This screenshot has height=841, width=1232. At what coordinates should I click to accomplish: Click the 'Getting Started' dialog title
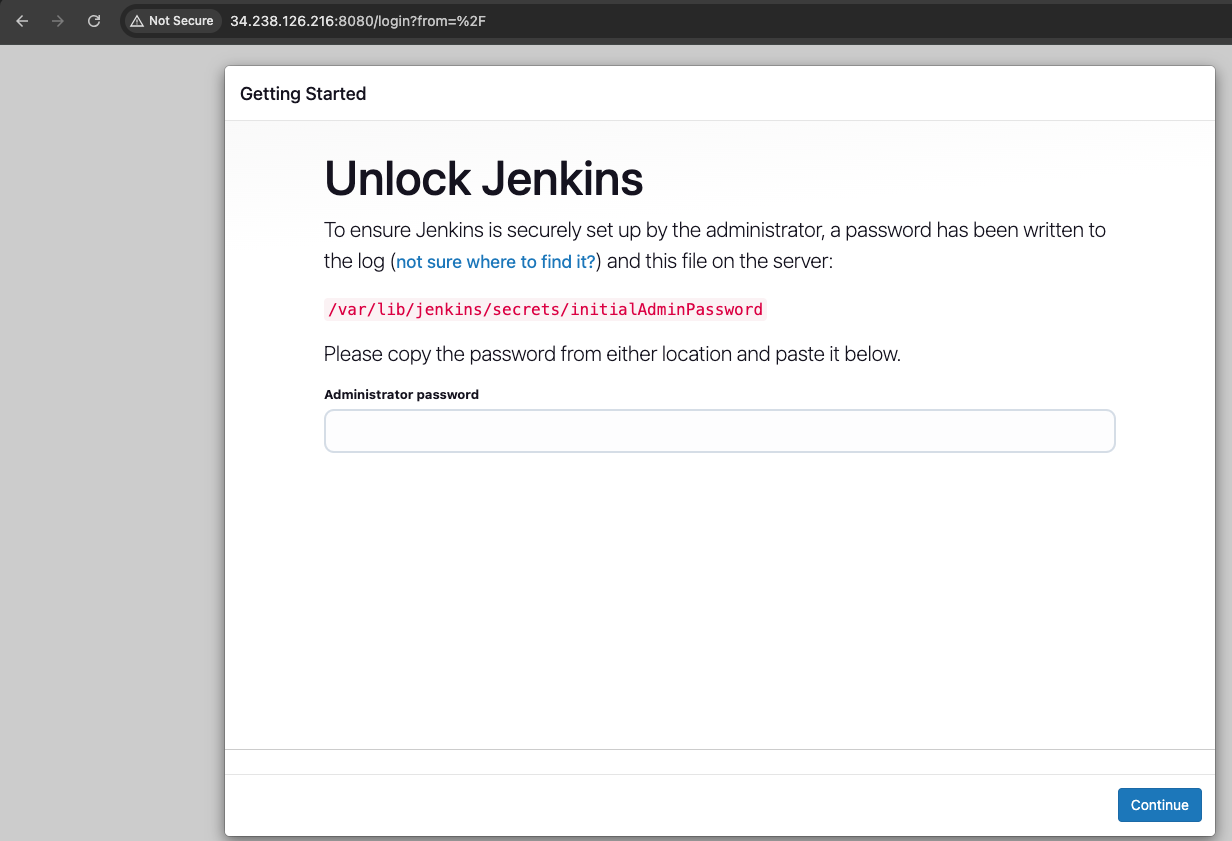tap(303, 94)
